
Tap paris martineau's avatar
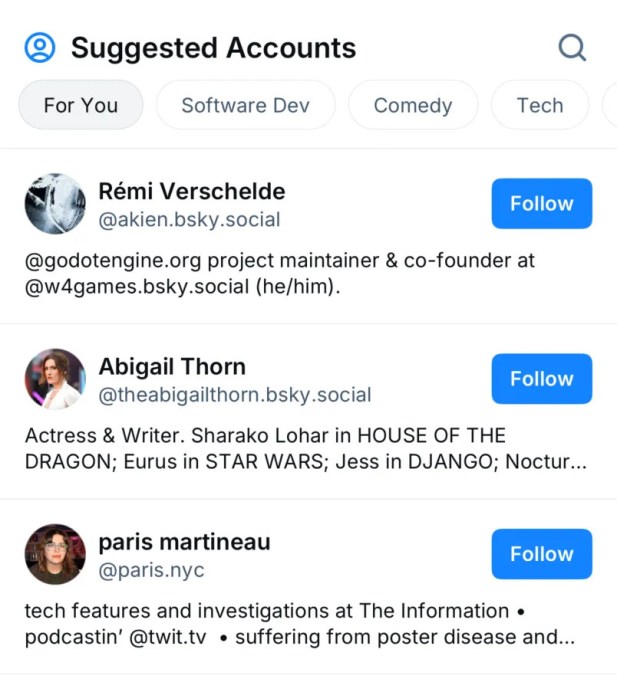(55, 554)
